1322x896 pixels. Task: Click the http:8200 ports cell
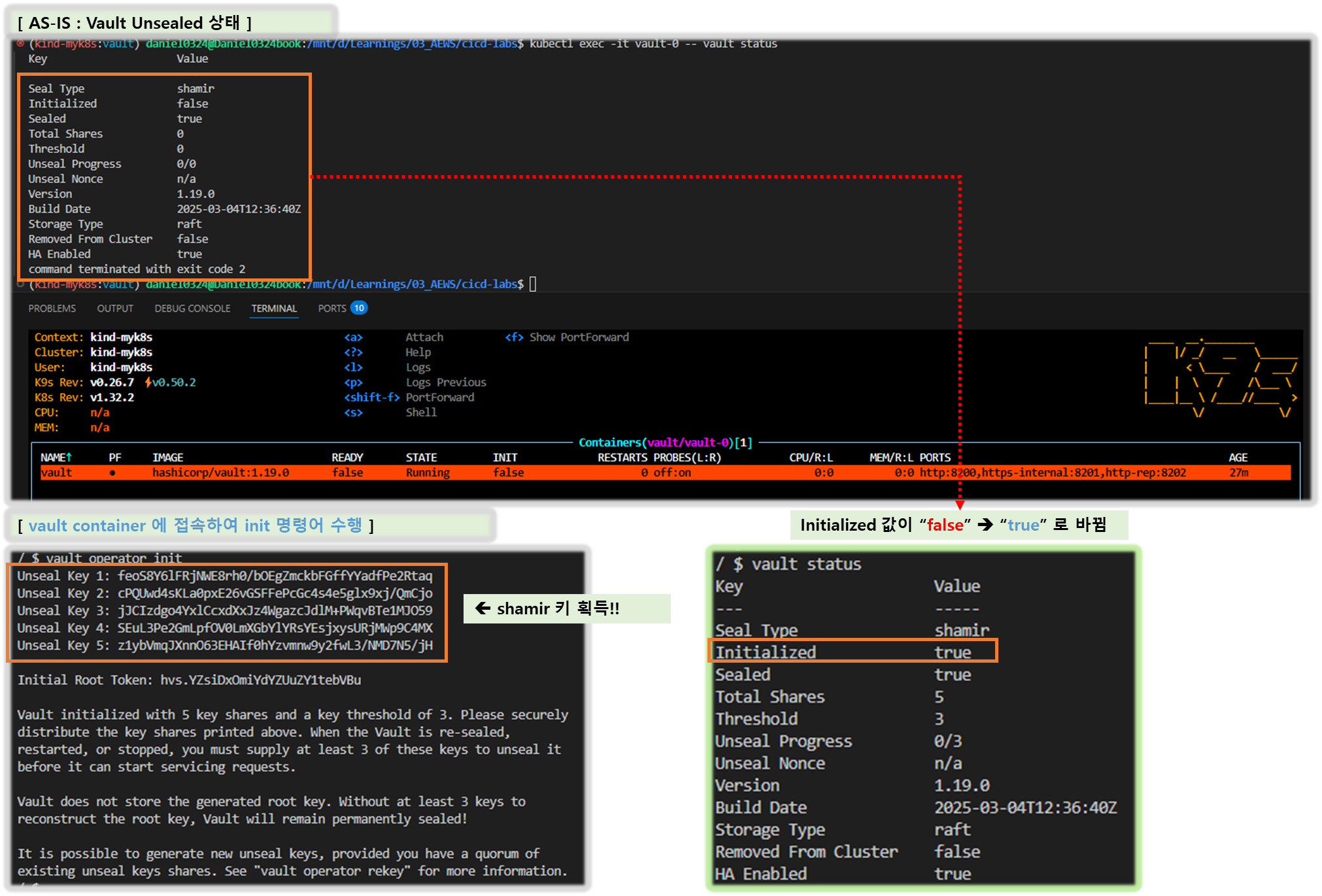pyautogui.click(x=1053, y=473)
